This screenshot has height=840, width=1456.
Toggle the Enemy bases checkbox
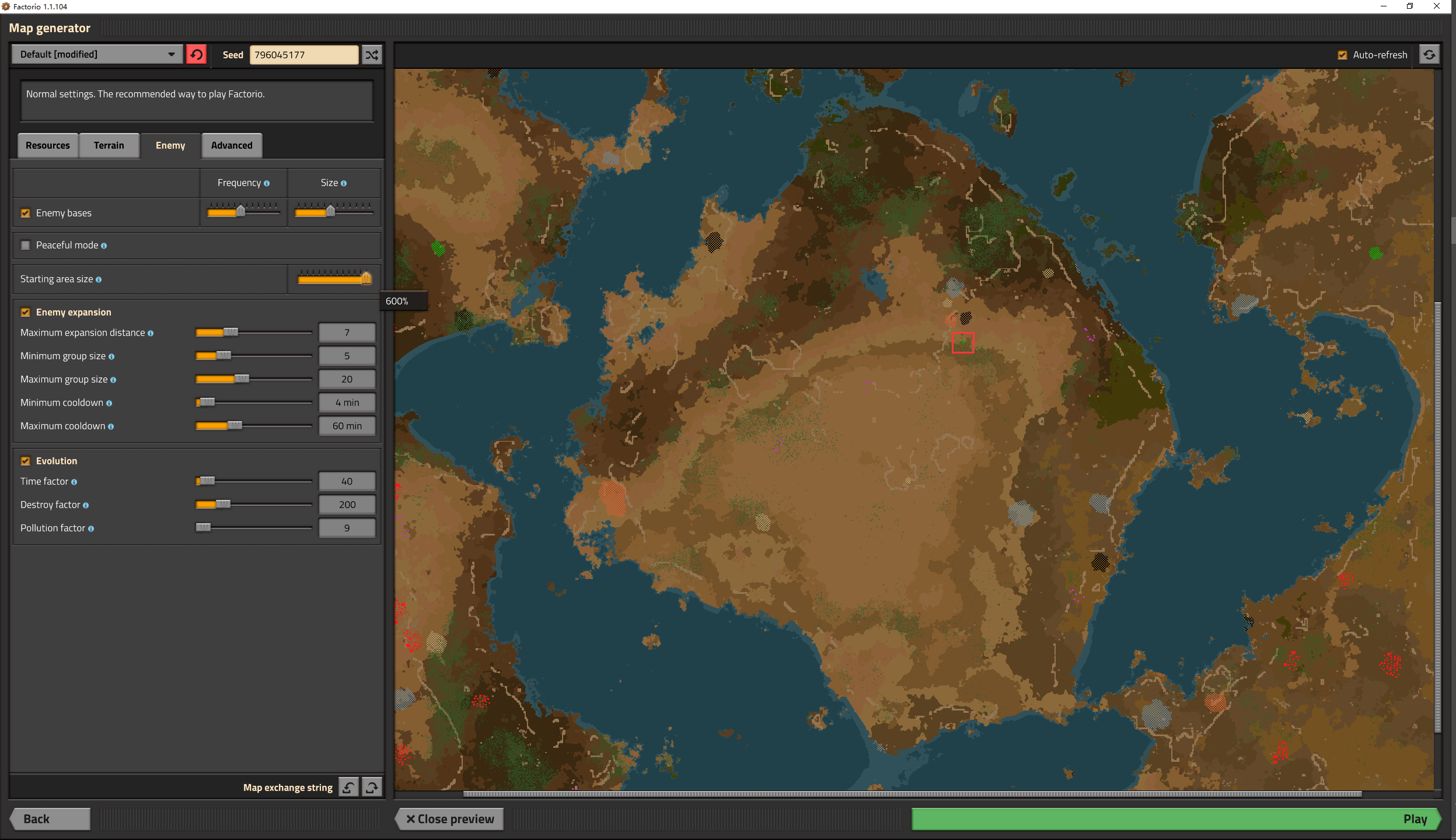[x=25, y=213]
